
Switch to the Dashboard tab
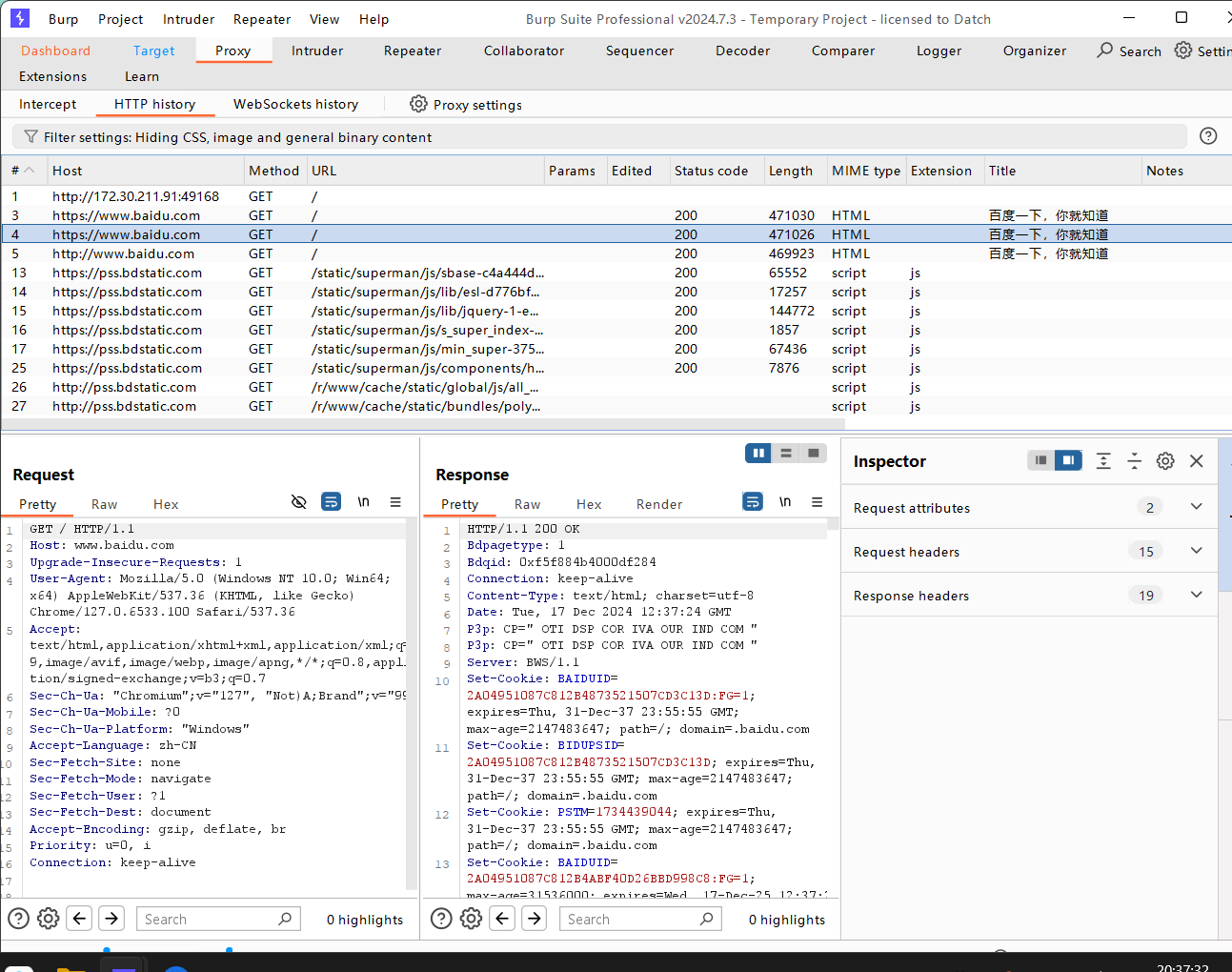pyautogui.click(x=55, y=51)
